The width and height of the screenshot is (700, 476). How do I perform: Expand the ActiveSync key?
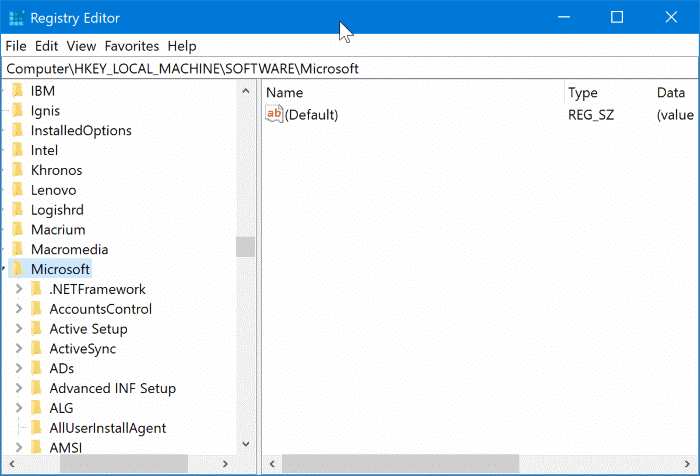(19, 348)
